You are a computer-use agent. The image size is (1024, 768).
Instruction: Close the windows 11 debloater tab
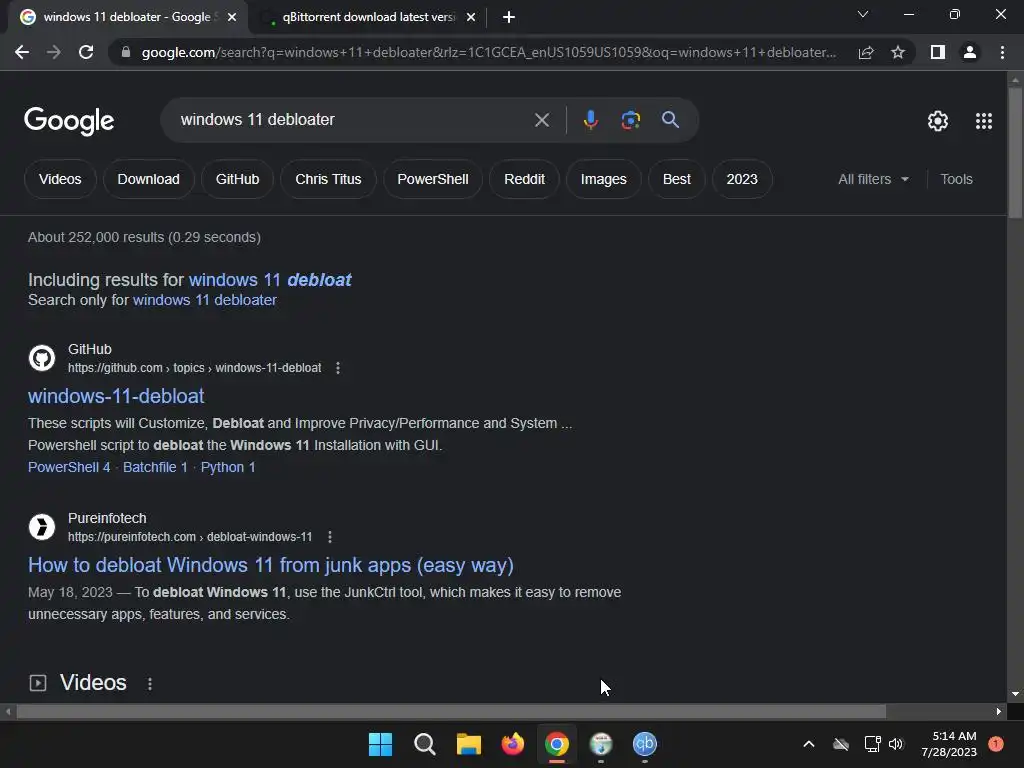pos(232,17)
